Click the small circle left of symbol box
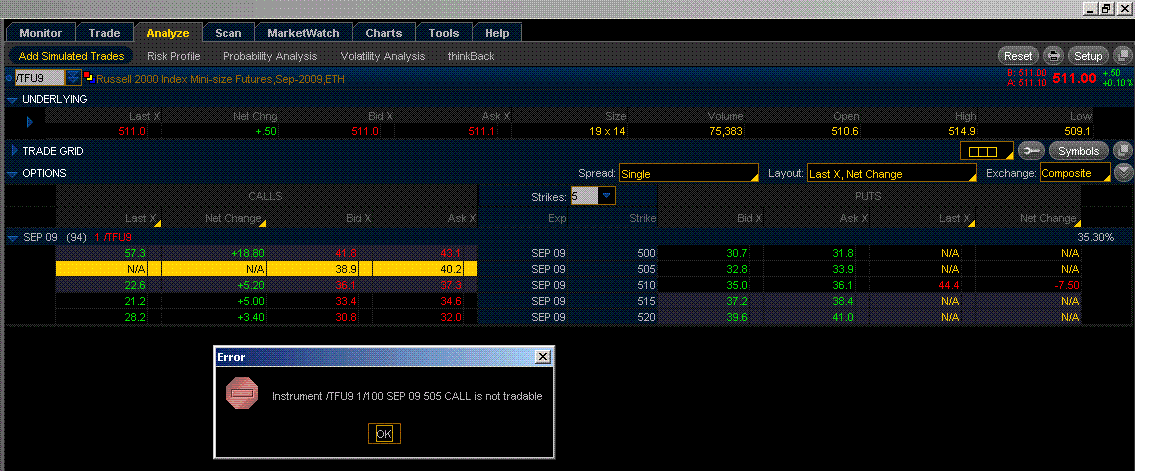 point(10,77)
